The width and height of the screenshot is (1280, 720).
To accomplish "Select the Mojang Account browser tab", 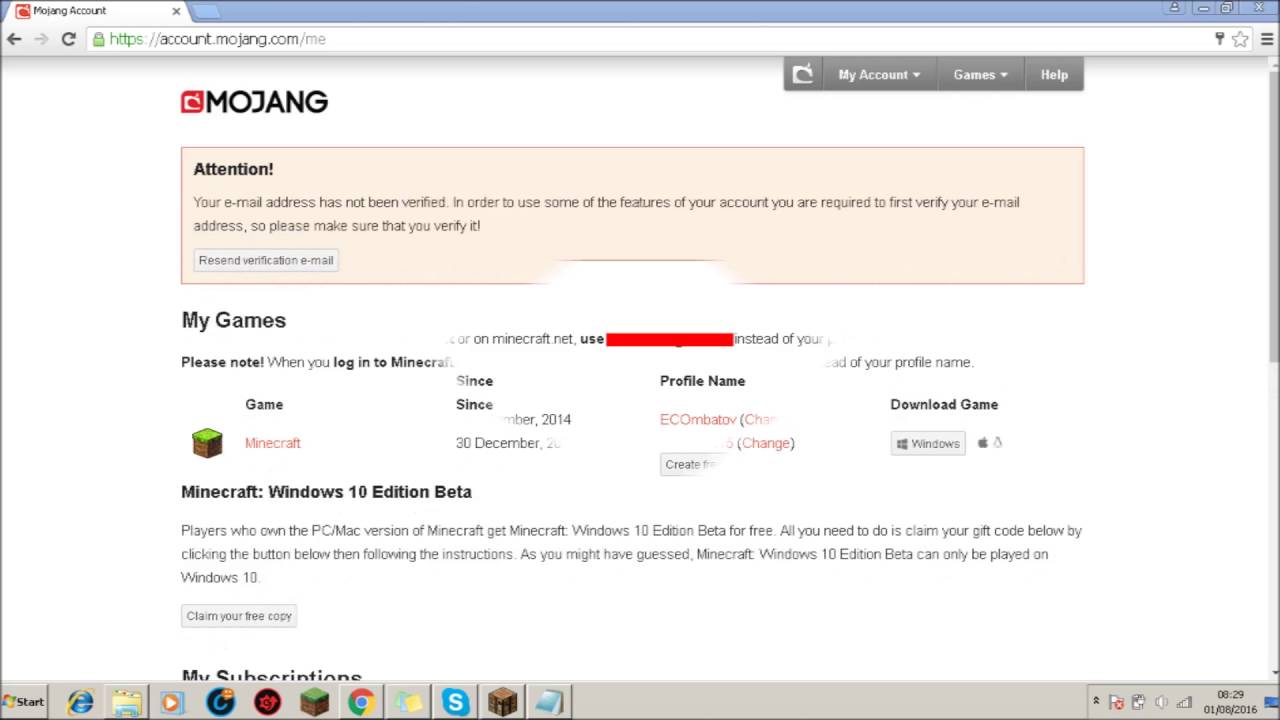I will [97, 11].
